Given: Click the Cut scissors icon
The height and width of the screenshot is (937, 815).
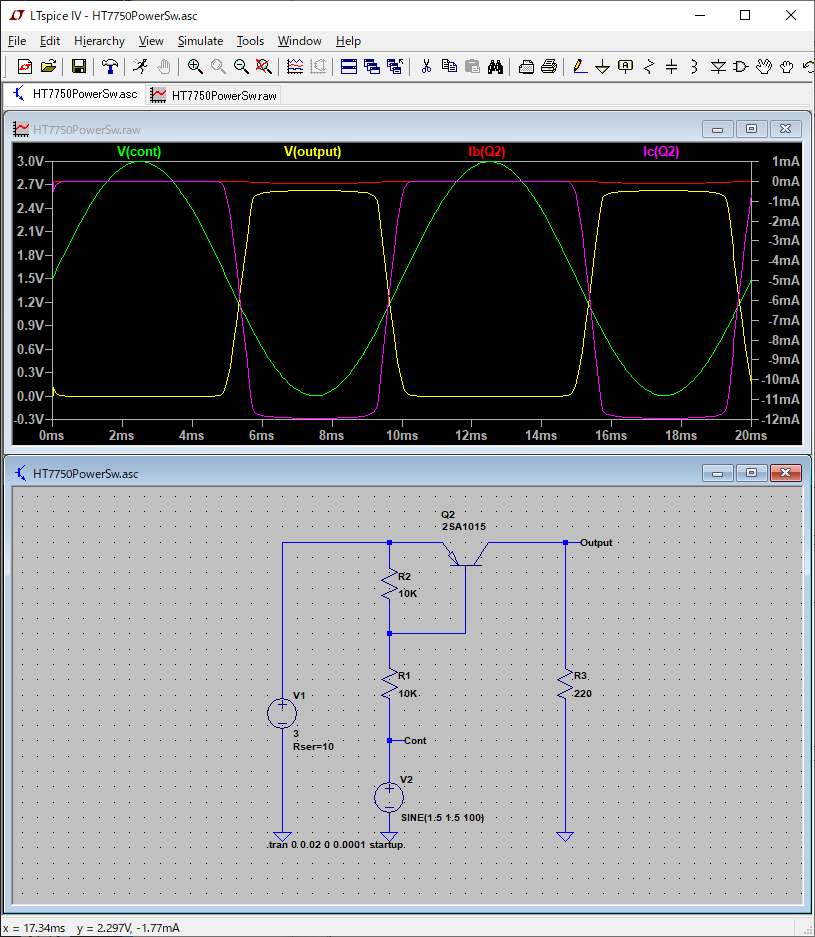Looking at the screenshot, I should point(426,66).
